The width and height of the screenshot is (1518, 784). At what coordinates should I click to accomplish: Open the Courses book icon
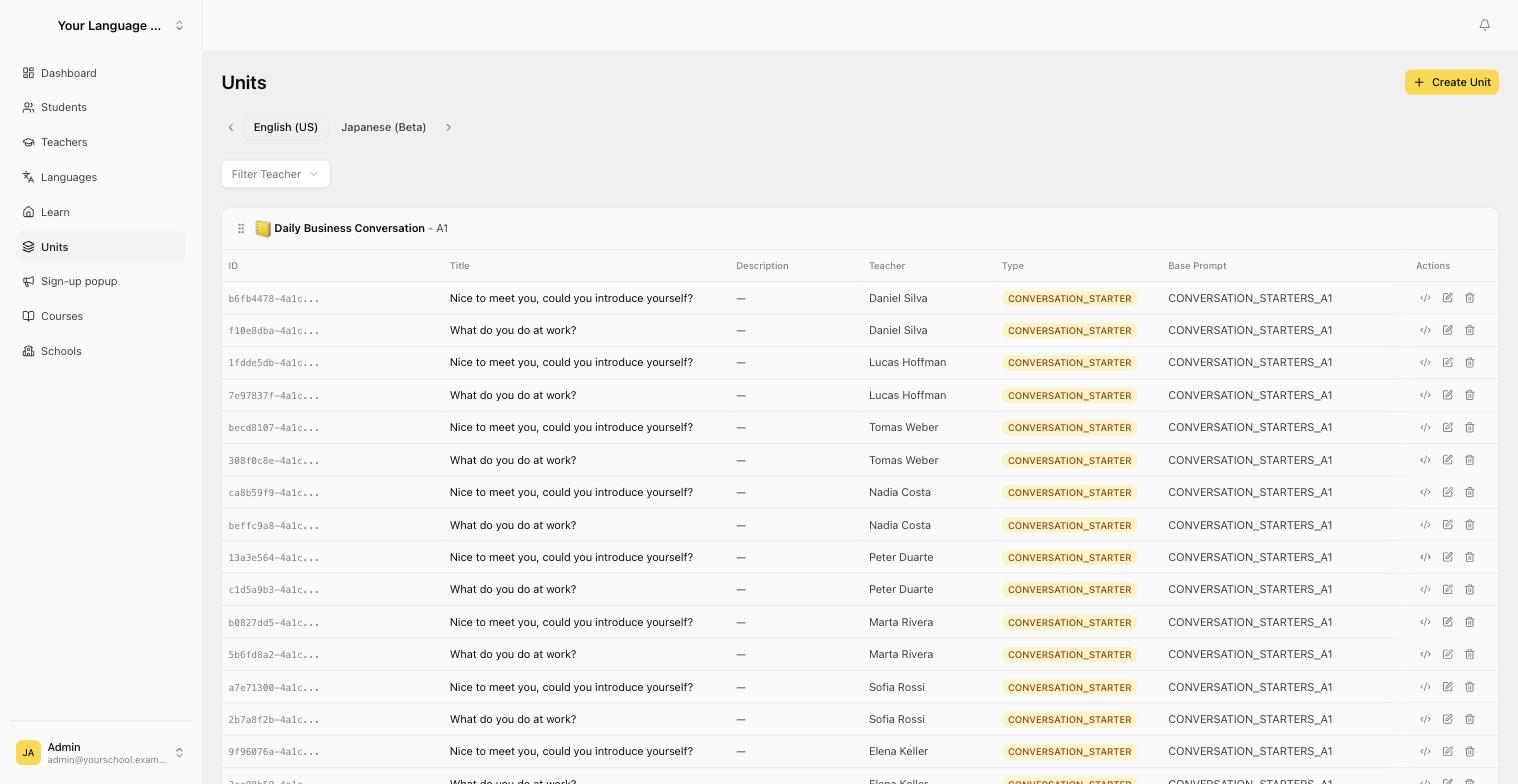tap(29, 316)
